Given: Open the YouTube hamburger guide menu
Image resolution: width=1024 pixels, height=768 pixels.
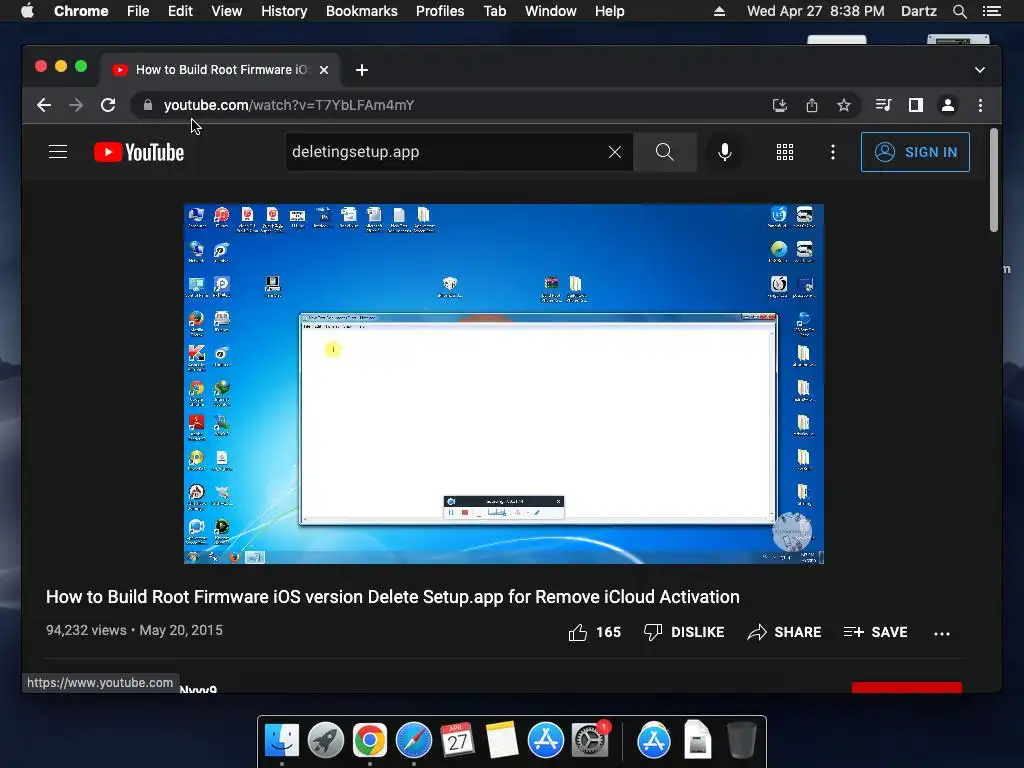Looking at the screenshot, I should 58,152.
